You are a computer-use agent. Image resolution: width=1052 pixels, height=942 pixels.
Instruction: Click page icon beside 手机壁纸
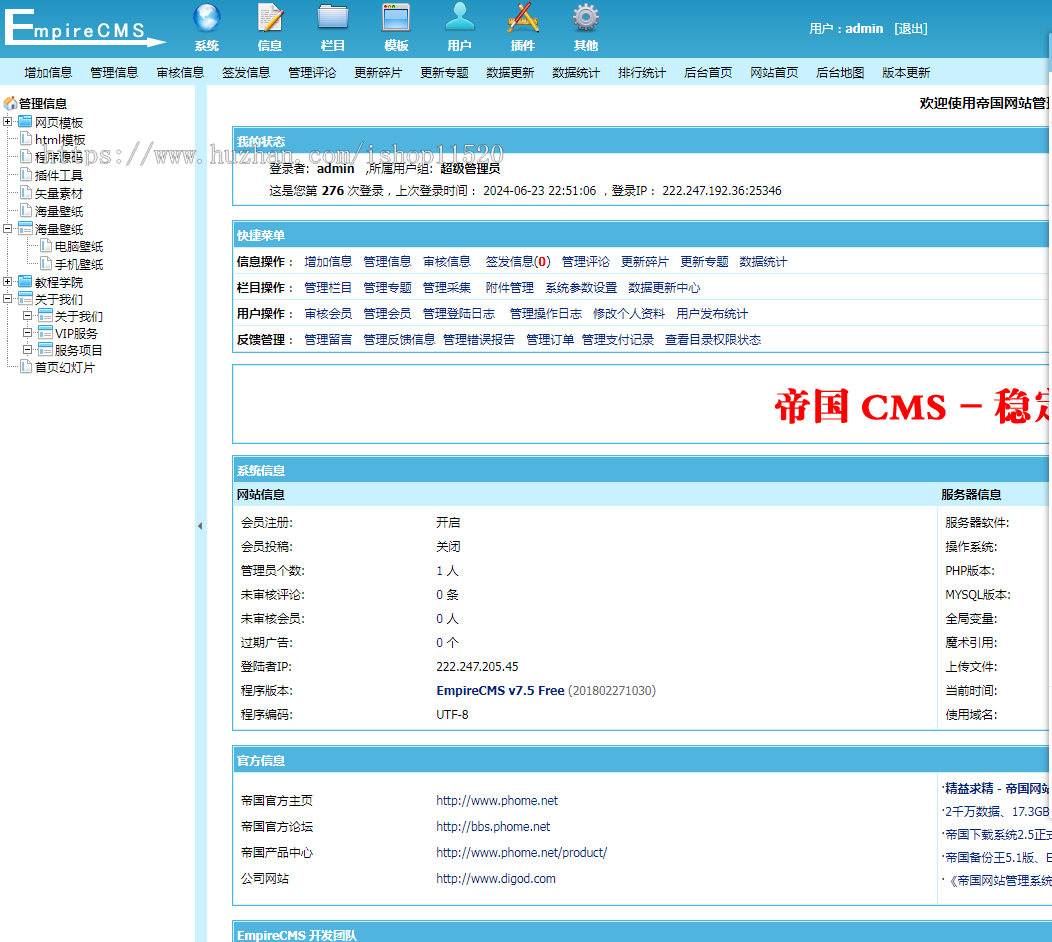click(46, 263)
